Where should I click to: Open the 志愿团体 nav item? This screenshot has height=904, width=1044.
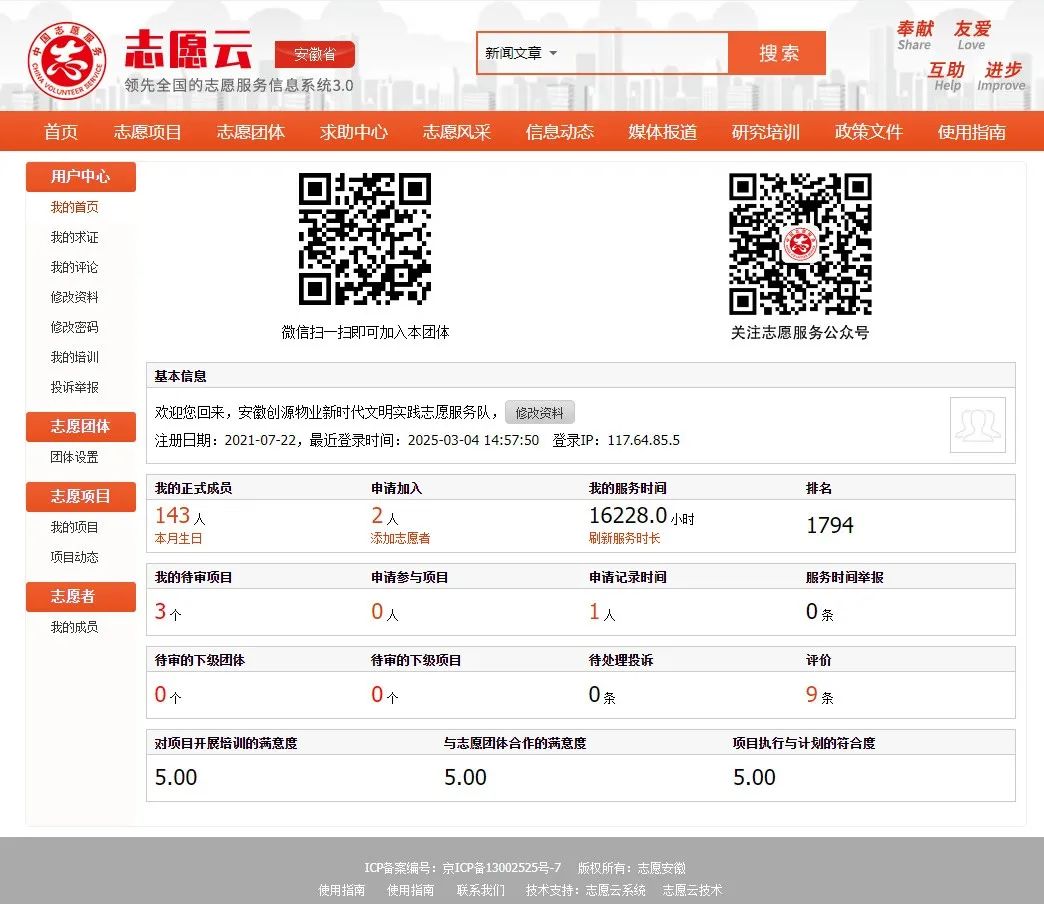(x=250, y=132)
